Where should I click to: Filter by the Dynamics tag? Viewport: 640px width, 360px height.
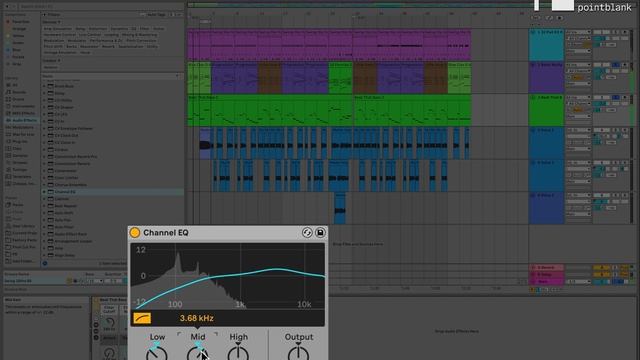(119, 29)
